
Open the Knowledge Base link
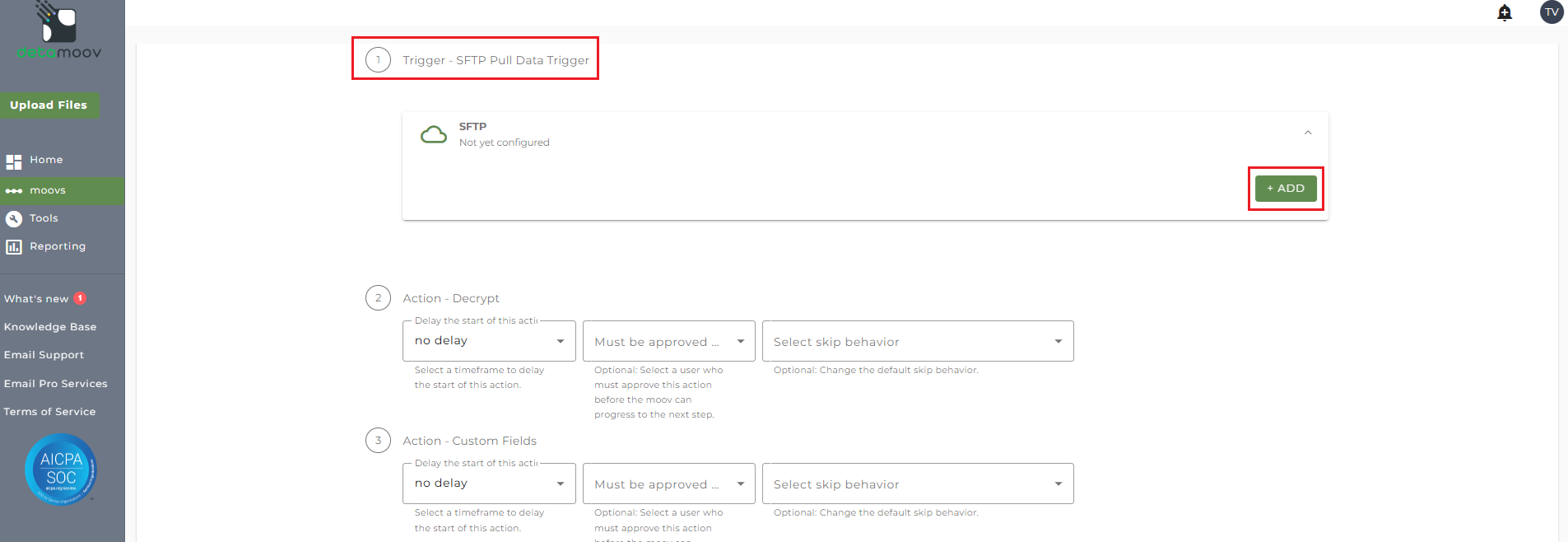[x=50, y=327]
